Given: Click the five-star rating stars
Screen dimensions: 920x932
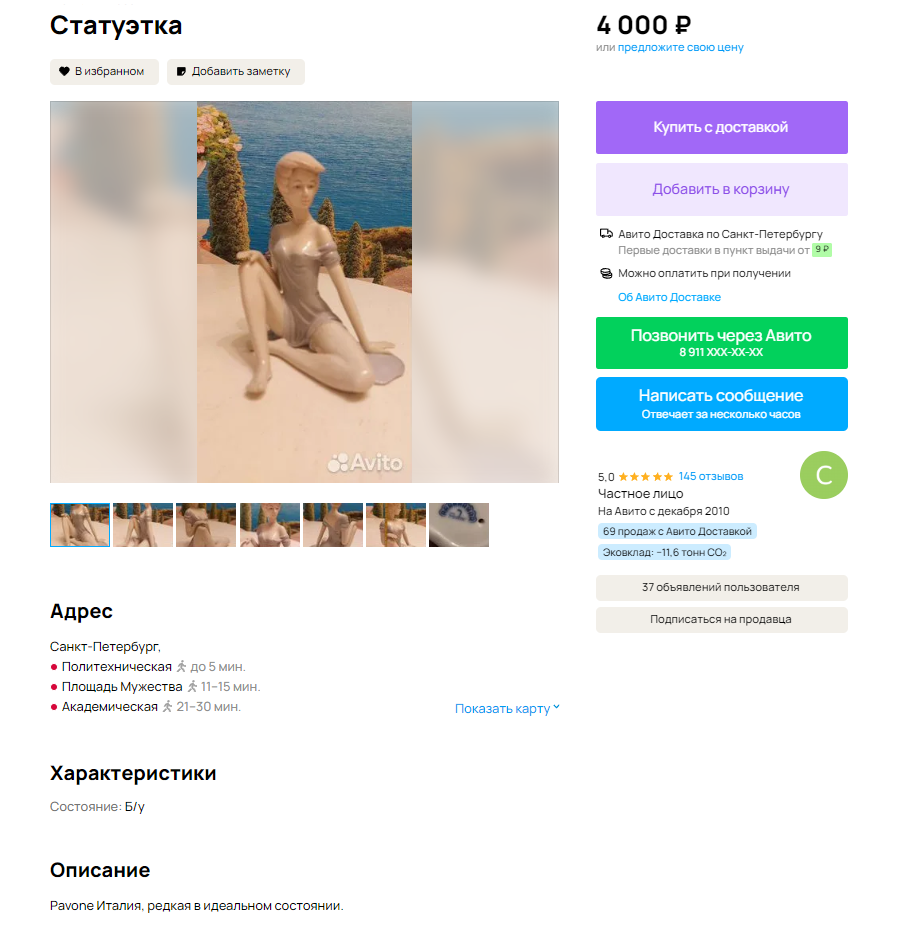Looking at the screenshot, I should pos(645,477).
